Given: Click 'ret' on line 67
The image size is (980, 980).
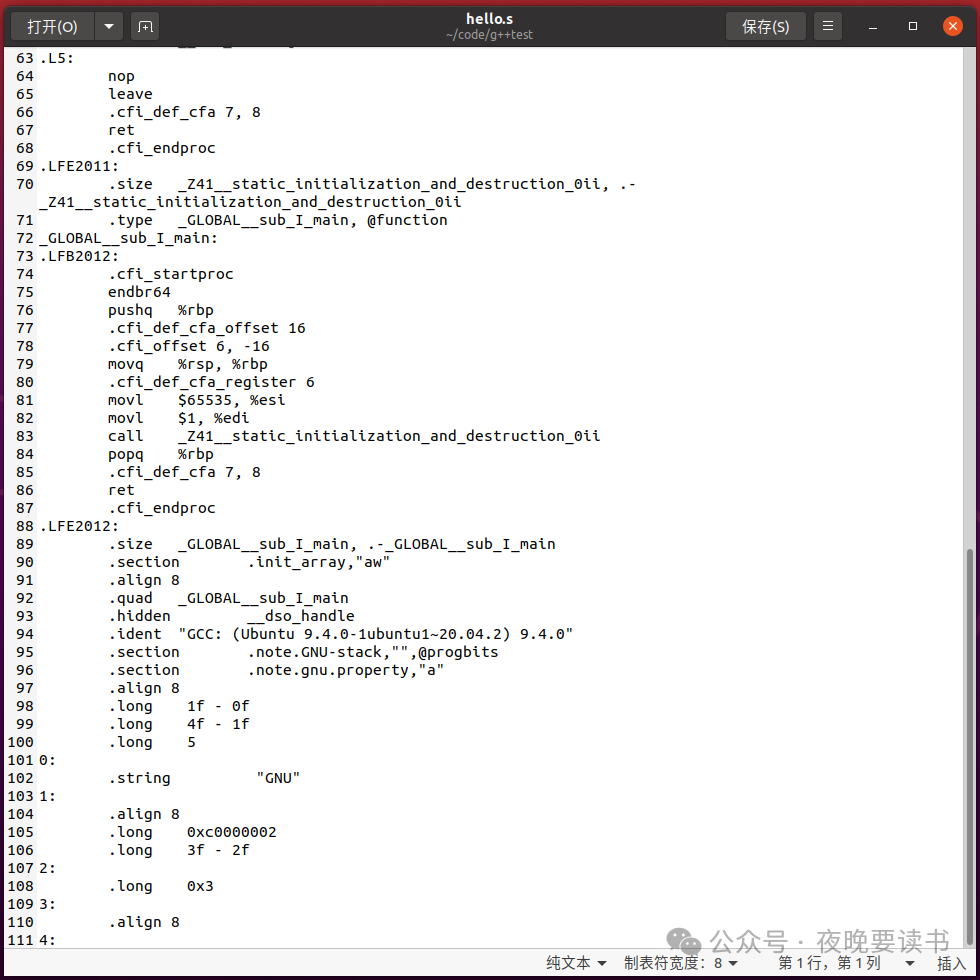Looking at the screenshot, I should 121,130.
